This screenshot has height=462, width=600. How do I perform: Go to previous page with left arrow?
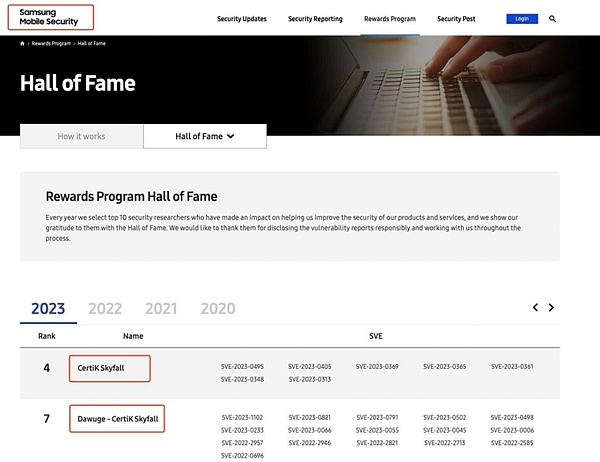pyautogui.click(x=535, y=308)
